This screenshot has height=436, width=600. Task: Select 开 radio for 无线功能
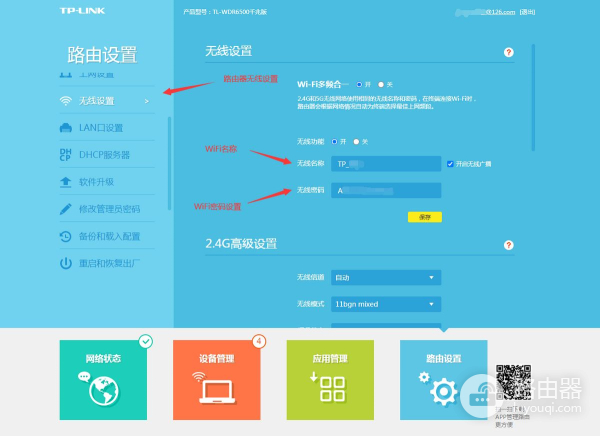point(334,142)
